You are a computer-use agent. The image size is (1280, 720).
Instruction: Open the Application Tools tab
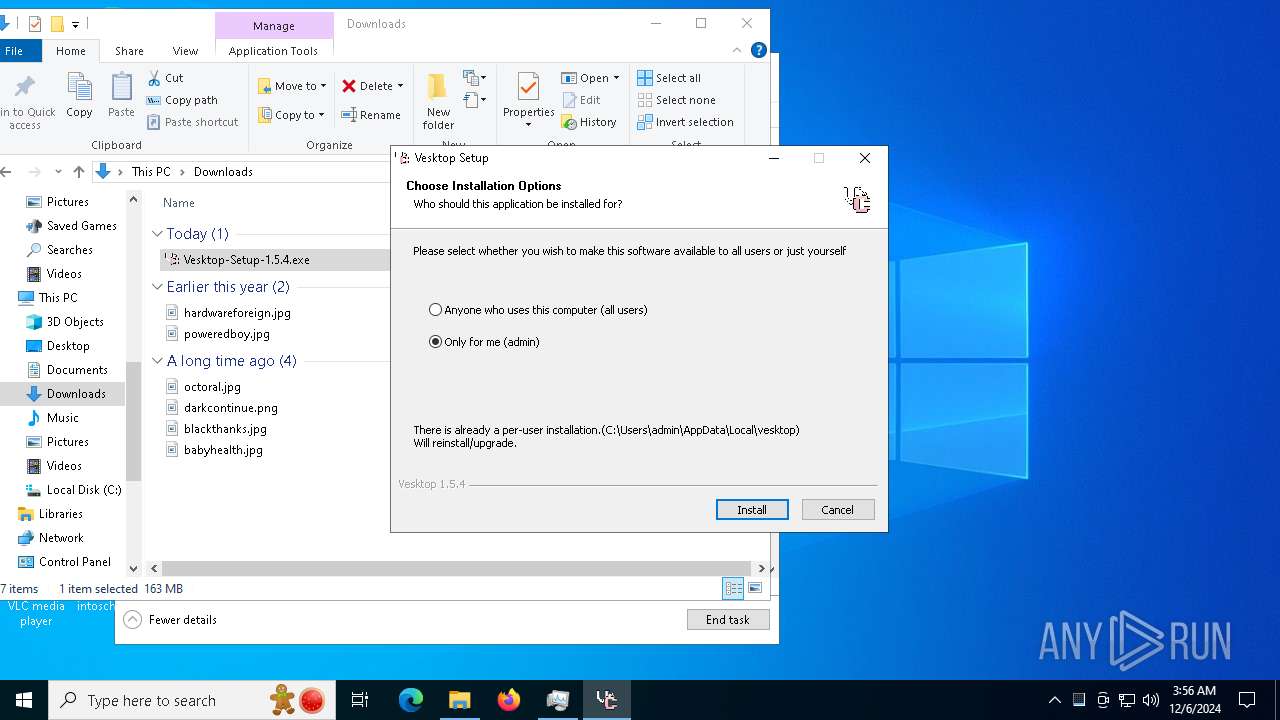pyautogui.click(x=273, y=51)
